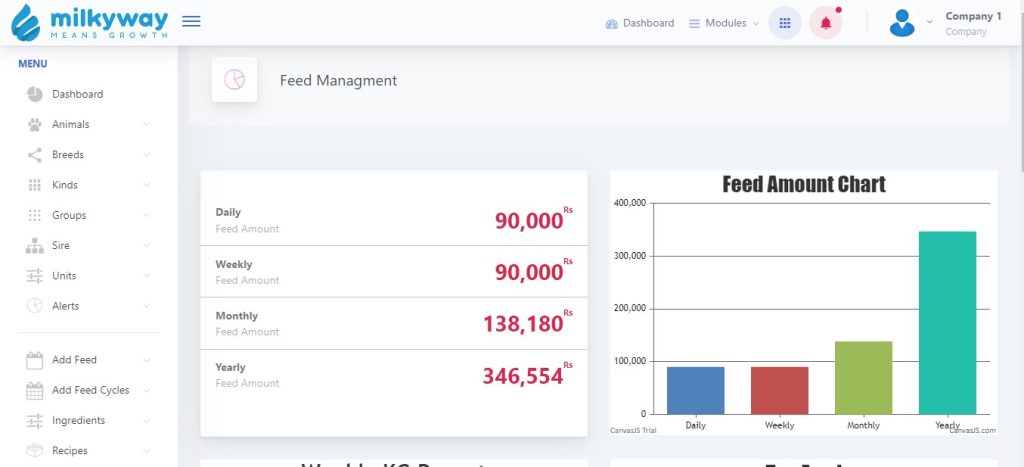Image resolution: width=1024 pixels, height=467 pixels.
Task: Expand the Groups menu chevron
Action: (x=147, y=215)
